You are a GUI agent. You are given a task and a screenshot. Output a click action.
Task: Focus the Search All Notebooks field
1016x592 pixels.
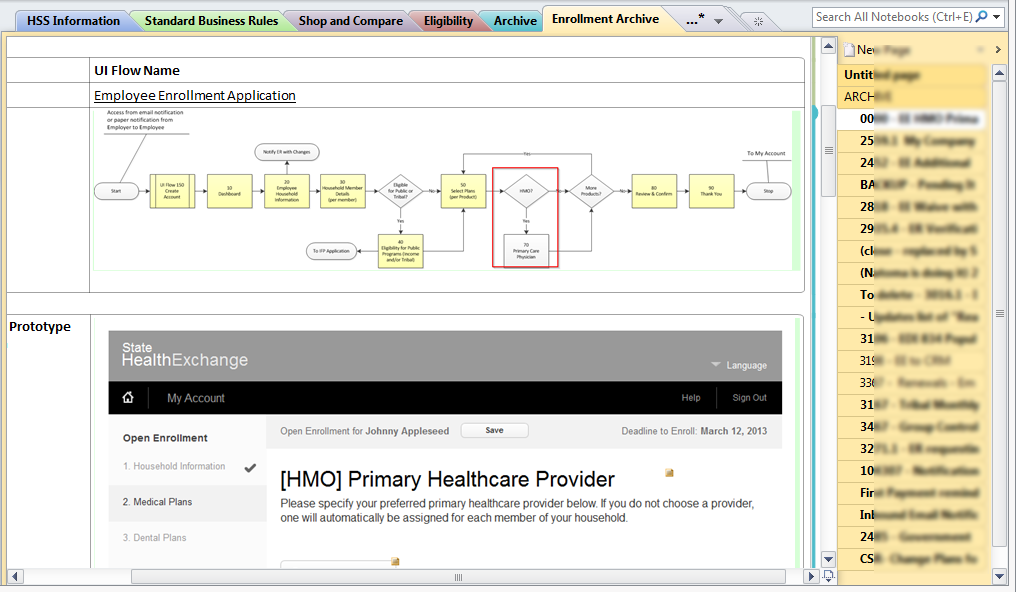[x=894, y=17]
